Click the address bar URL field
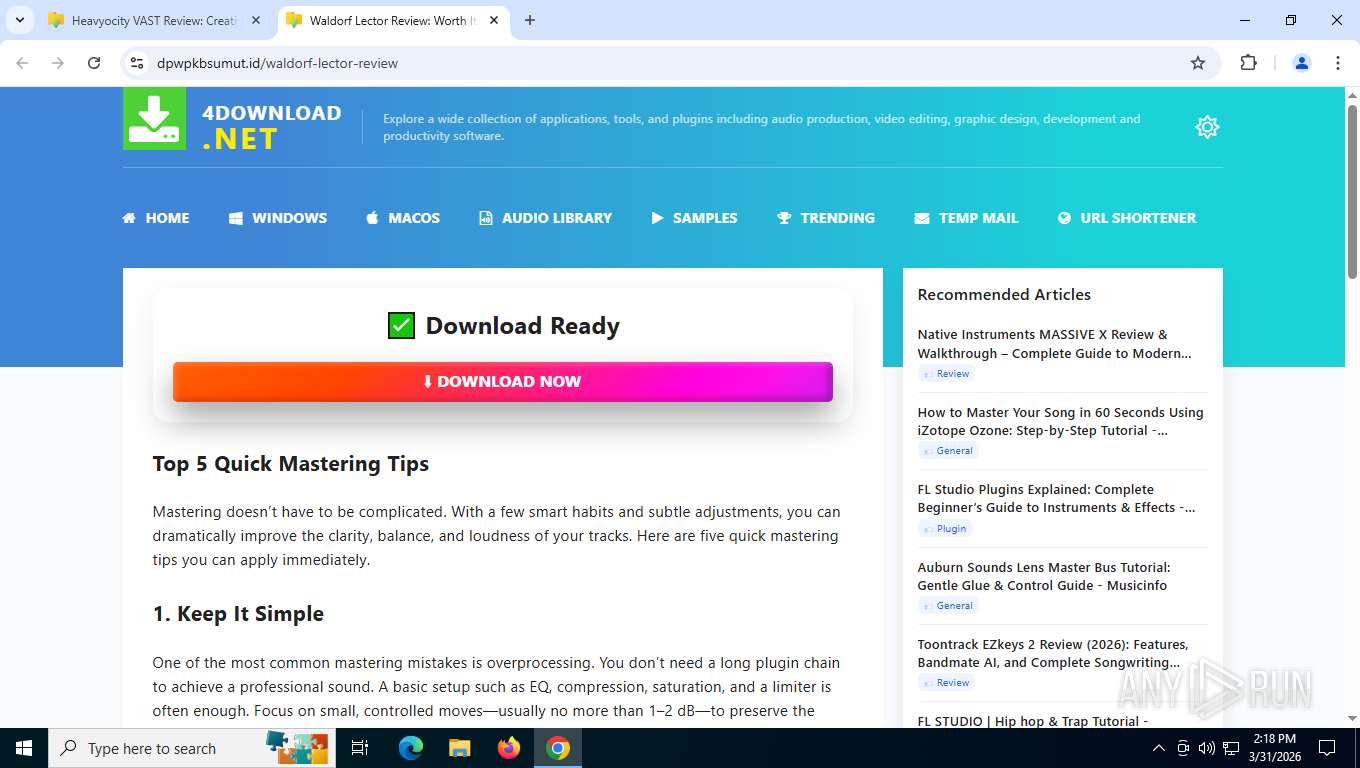 670,63
